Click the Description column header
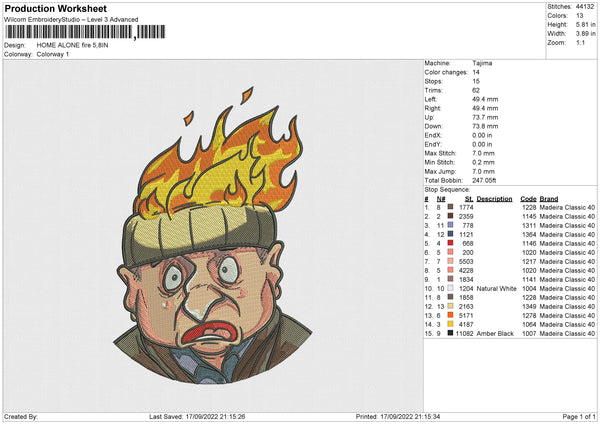The image size is (600, 424). pyautogui.click(x=494, y=199)
